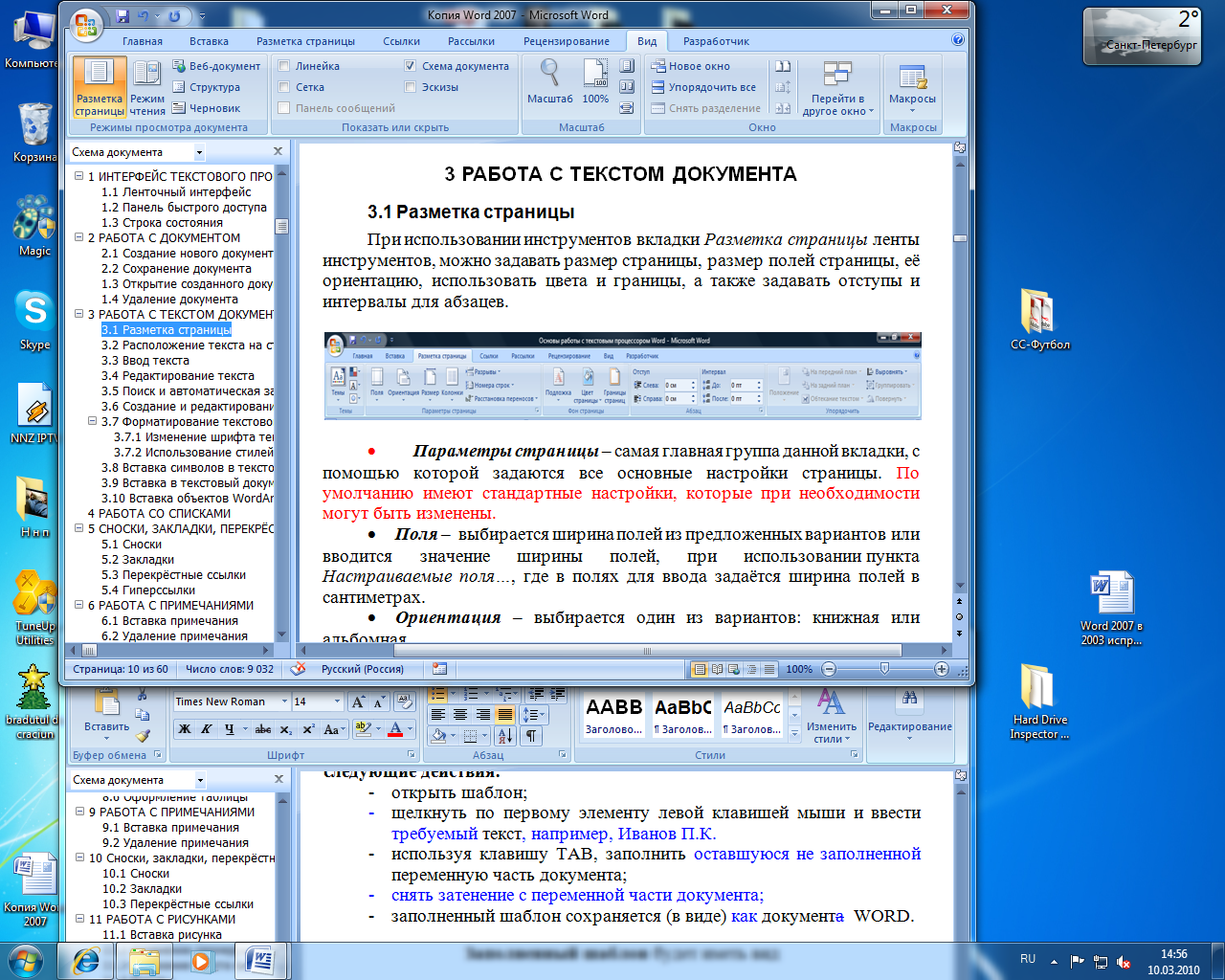
Task: Open font size 14 dropdown in back window
Action: pyautogui.click(x=337, y=702)
